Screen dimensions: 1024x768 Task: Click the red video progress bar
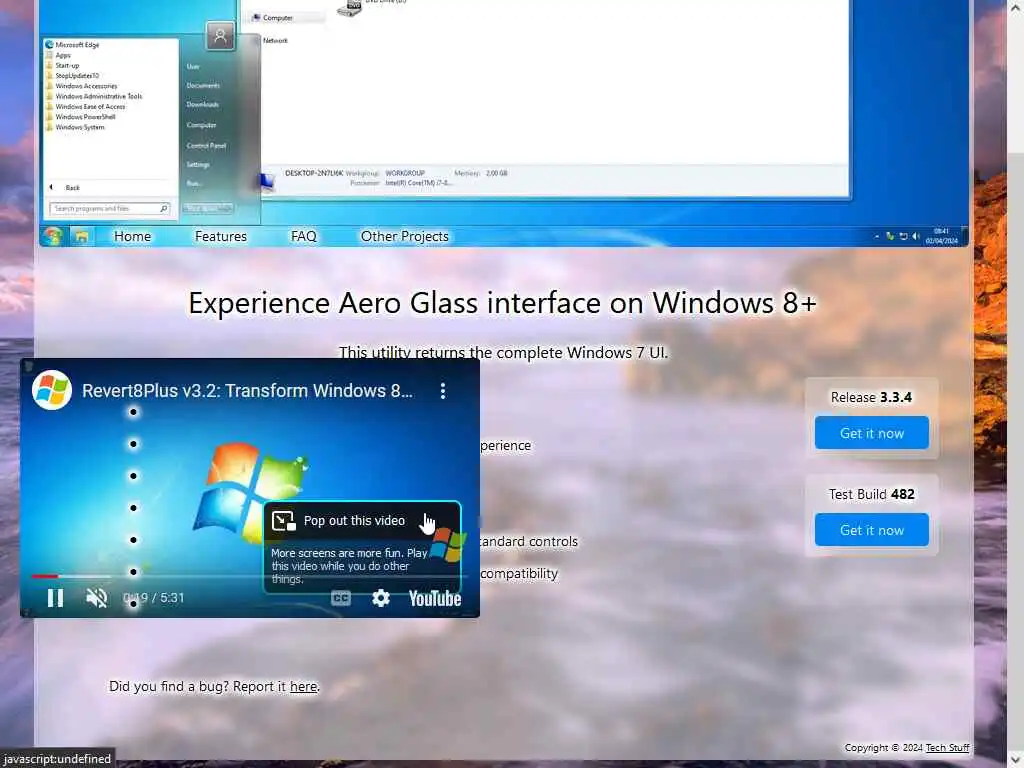[44, 576]
